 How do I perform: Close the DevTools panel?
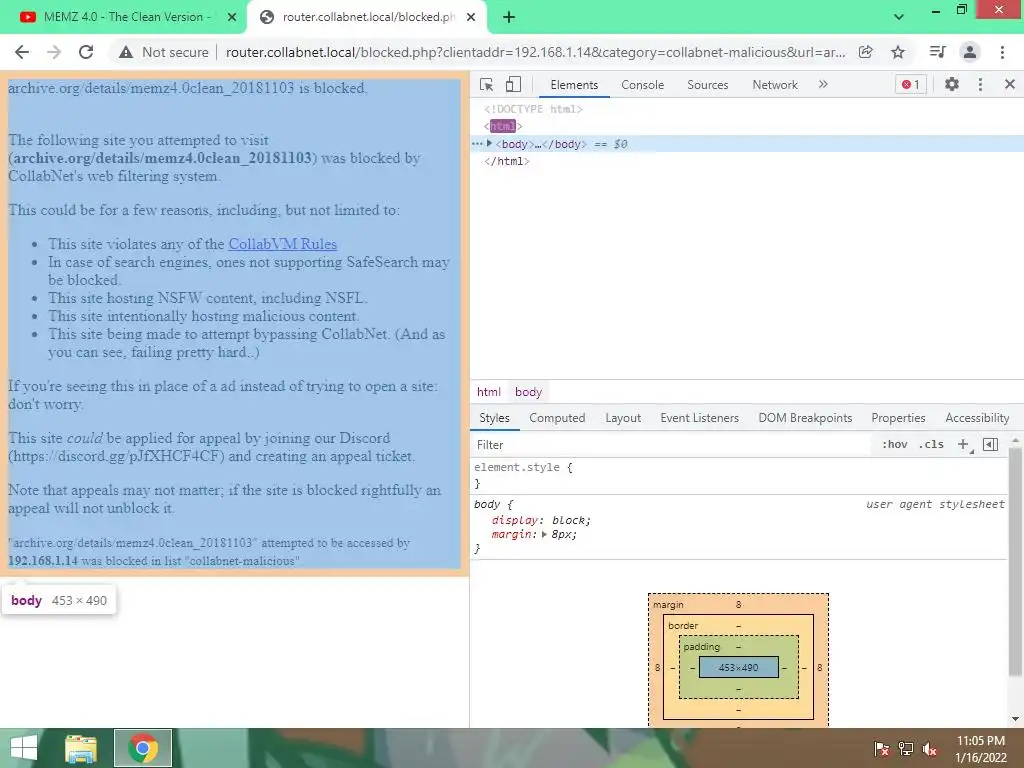[x=1010, y=84]
